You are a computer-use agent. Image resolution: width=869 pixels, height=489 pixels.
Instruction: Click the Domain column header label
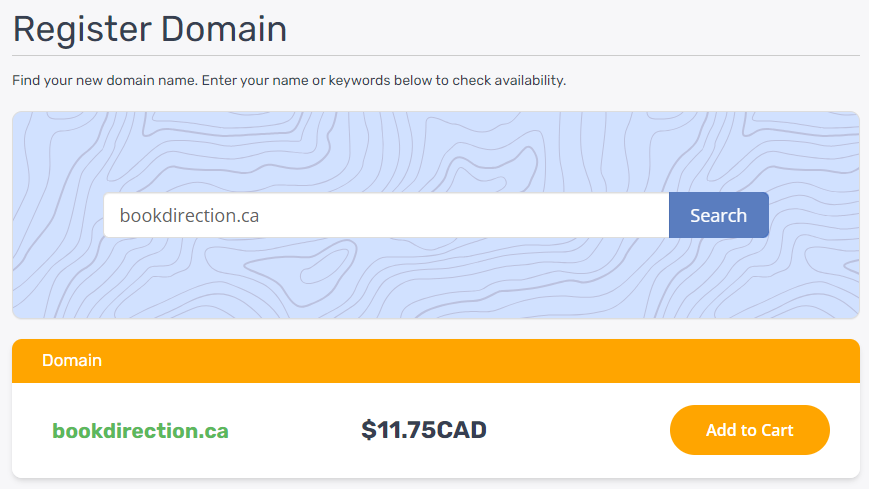tap(72, 360)
